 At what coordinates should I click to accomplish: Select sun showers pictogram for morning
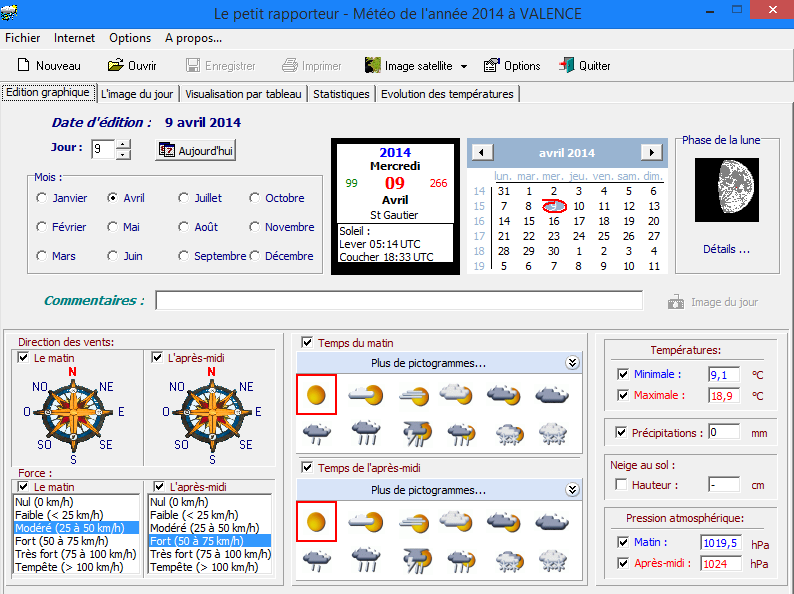coord(461,434)
